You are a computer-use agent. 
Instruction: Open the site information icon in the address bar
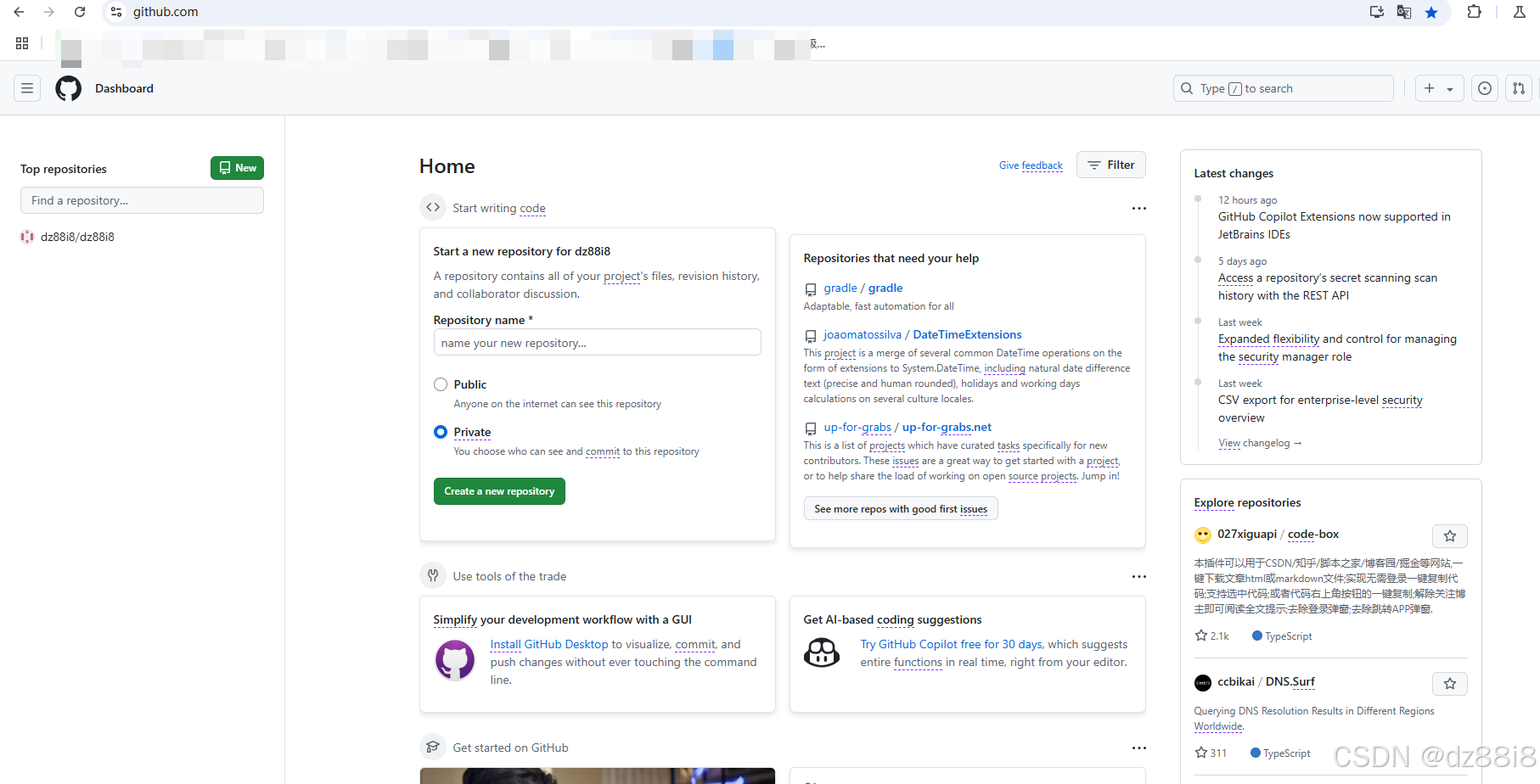tap(116, 12)
